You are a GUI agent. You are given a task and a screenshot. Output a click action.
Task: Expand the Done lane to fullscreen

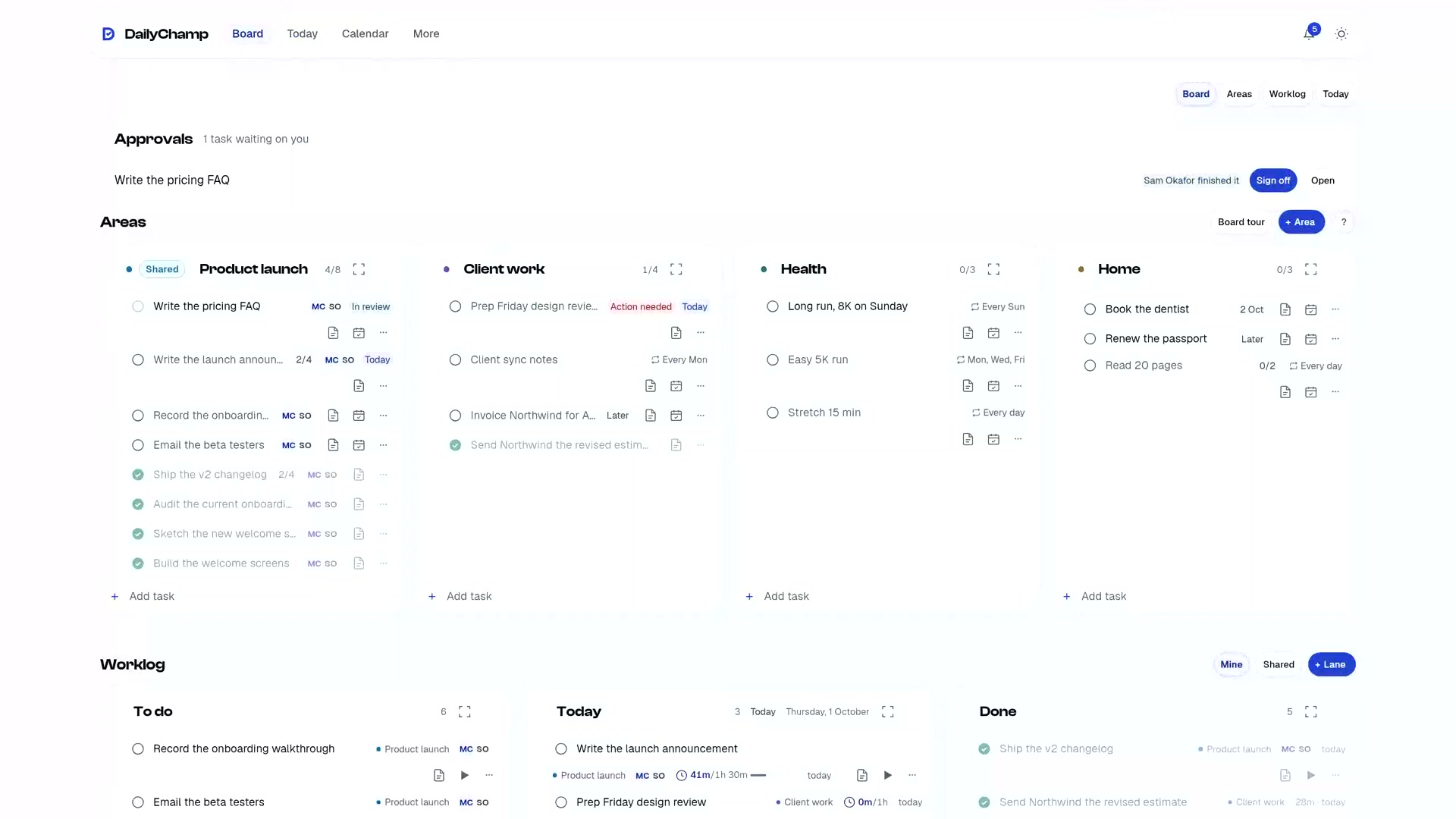click(1311, 711)
